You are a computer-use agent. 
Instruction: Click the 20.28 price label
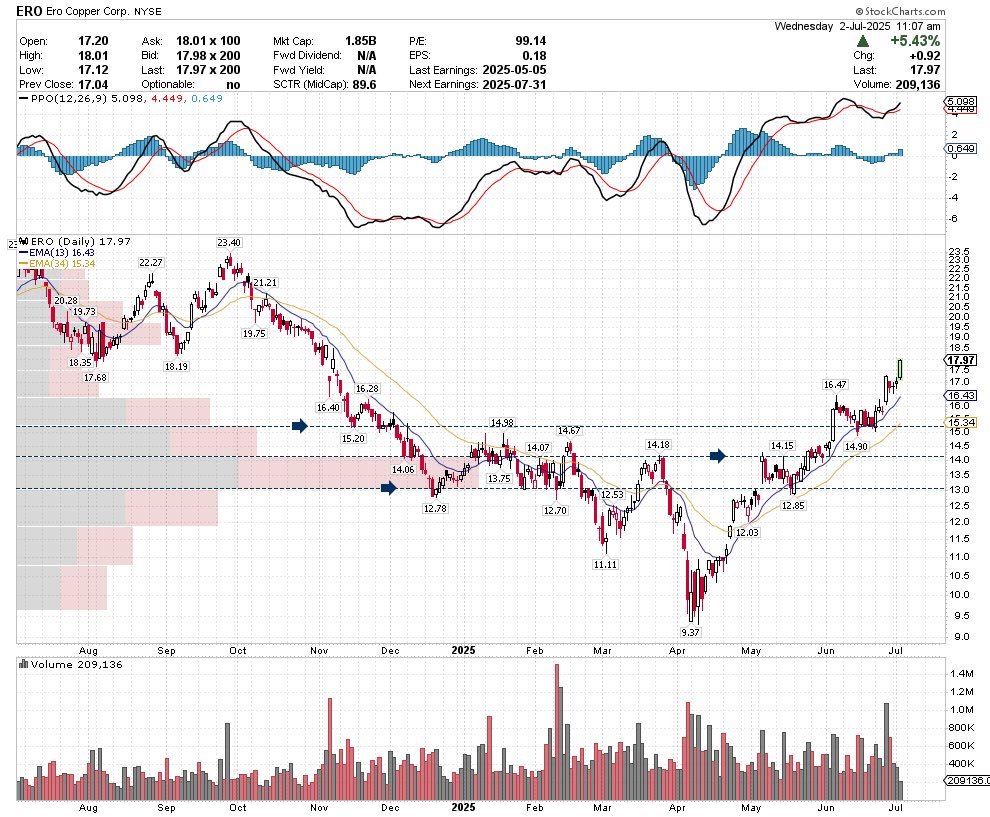pyautogui.click(x=66, y=301)
